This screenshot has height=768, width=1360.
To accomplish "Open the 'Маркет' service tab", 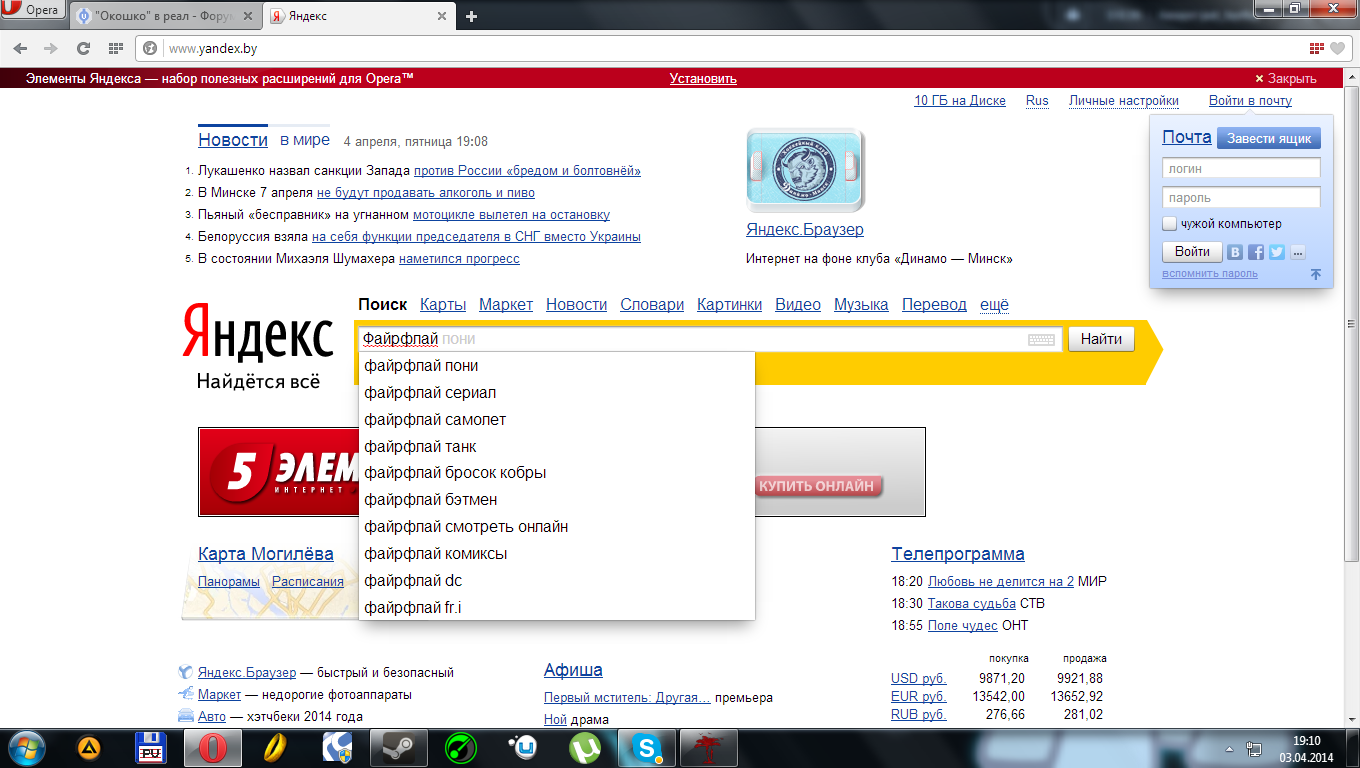I will click(506, 305).
